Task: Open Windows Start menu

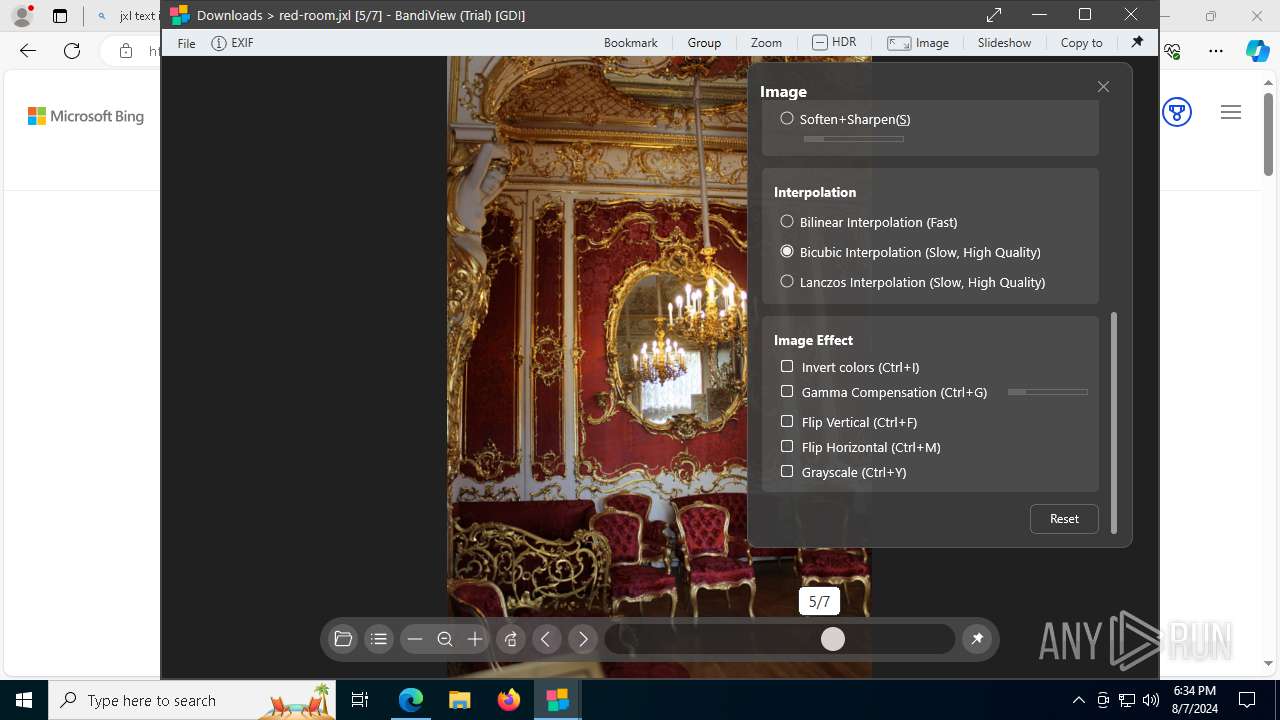Action: tap(24, 700)
